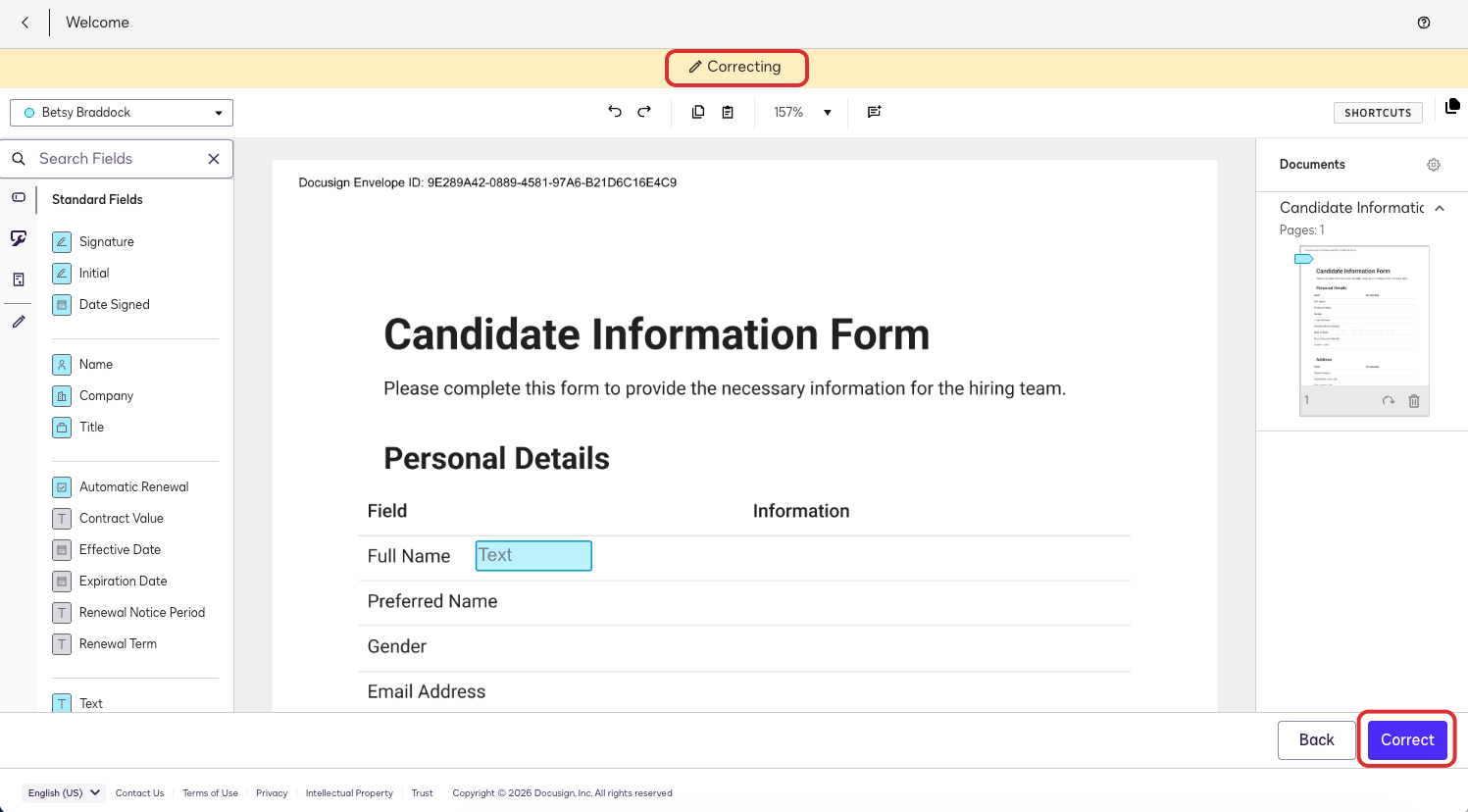The height and width of the screenshot is (812, 1468).
Task: Click the Search Fields input
Action: click(x=116, y=159)
